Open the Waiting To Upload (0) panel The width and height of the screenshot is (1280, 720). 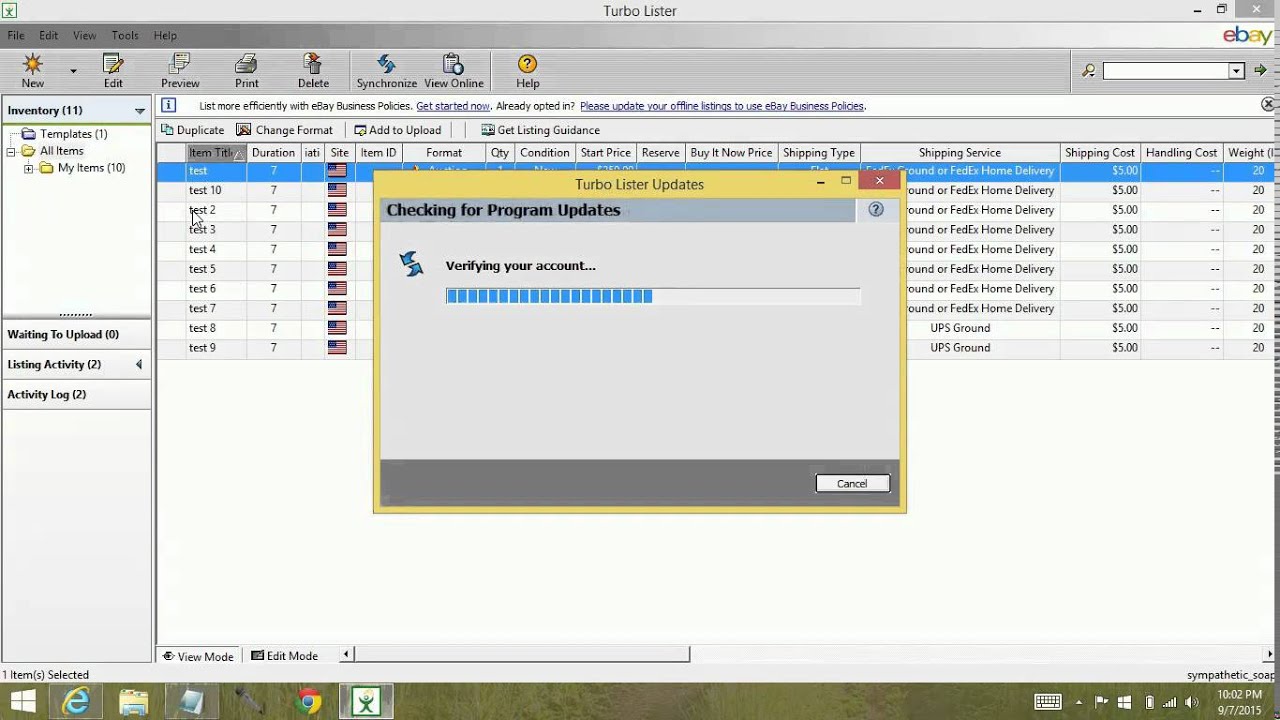click(77, 334)
